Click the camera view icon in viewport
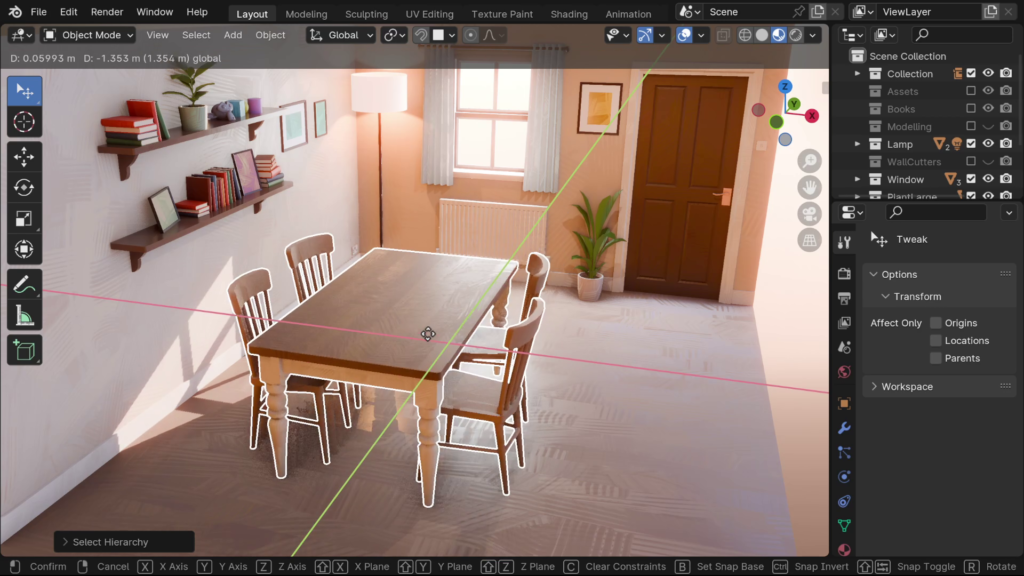The height and width of the screenshot is (576, 1024). click(809, 213)
